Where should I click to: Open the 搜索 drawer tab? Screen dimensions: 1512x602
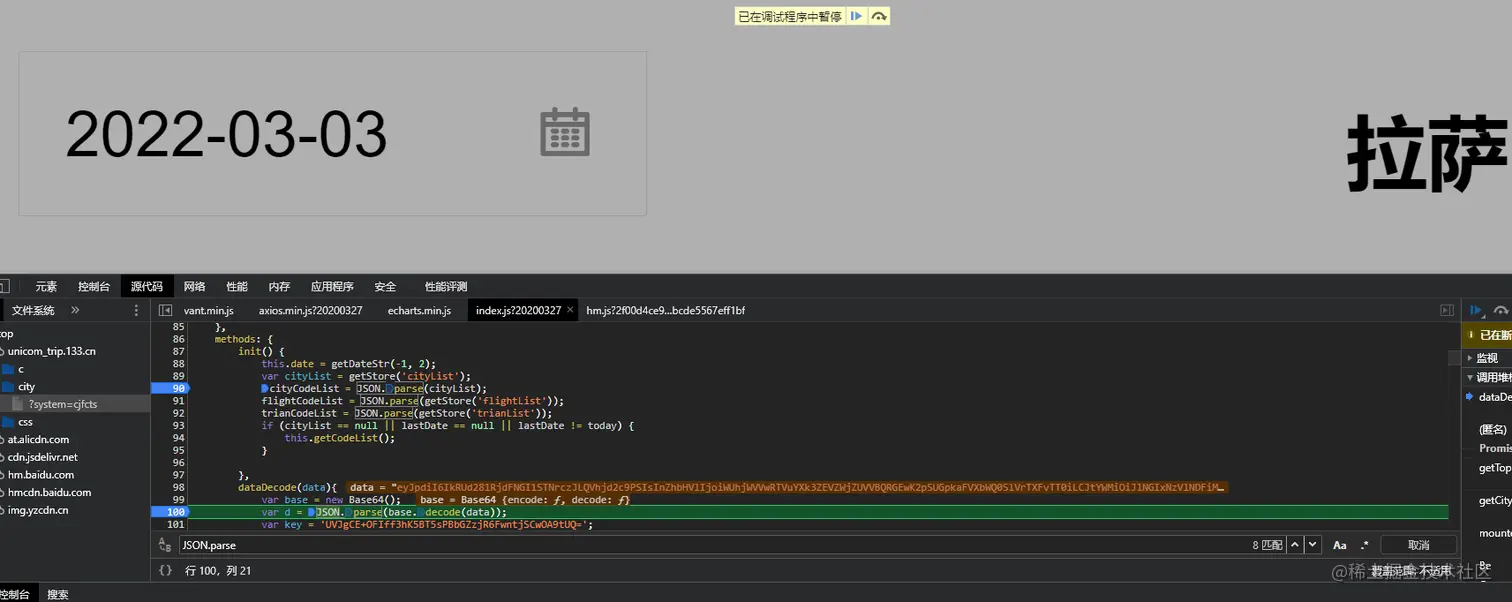point(58,594)
